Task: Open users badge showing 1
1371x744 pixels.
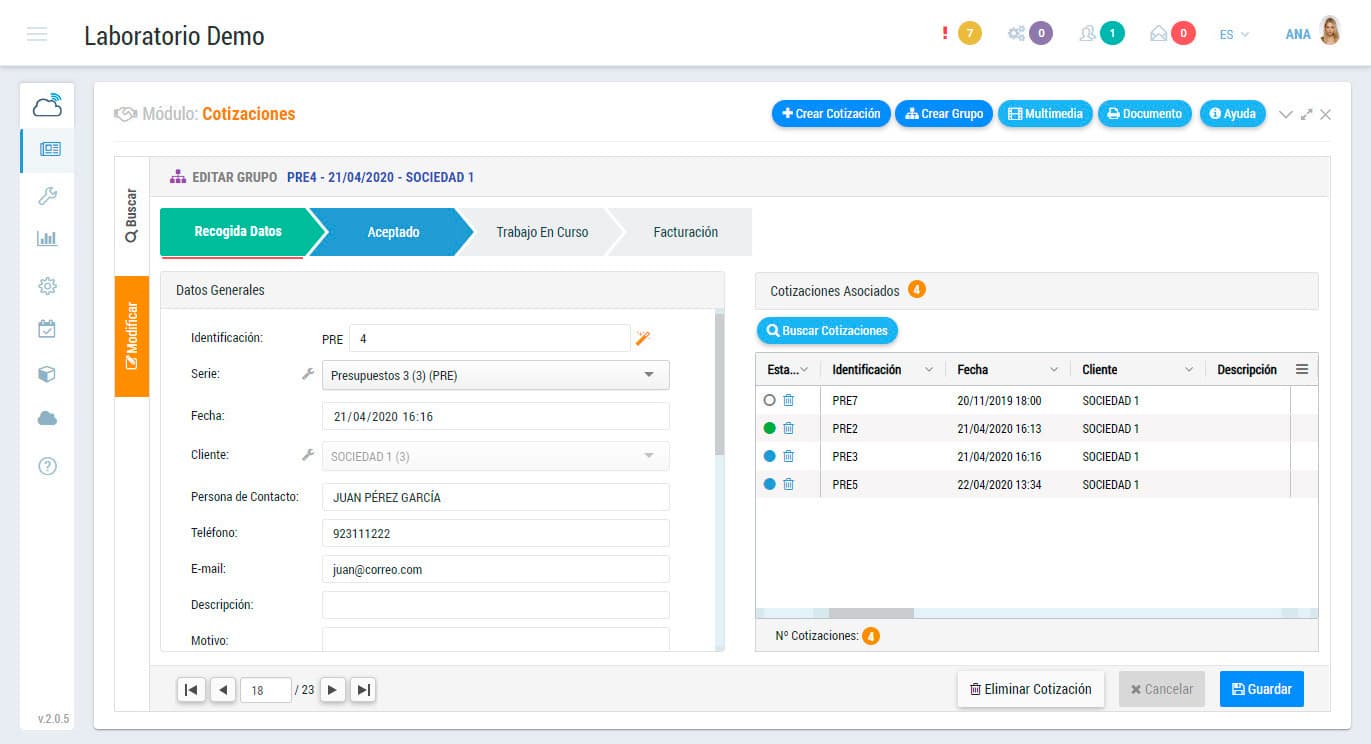Action: click(x=1112, y=34)
